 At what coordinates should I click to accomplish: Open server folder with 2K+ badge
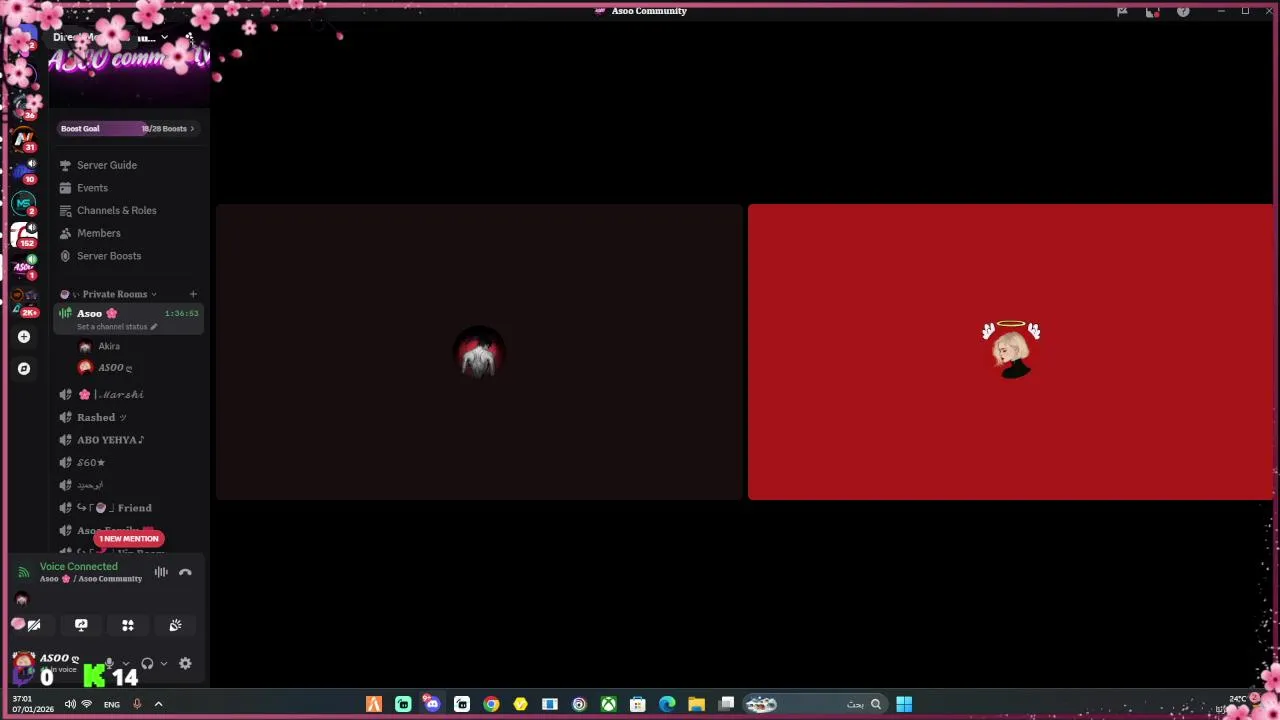[x=24, y=302]
